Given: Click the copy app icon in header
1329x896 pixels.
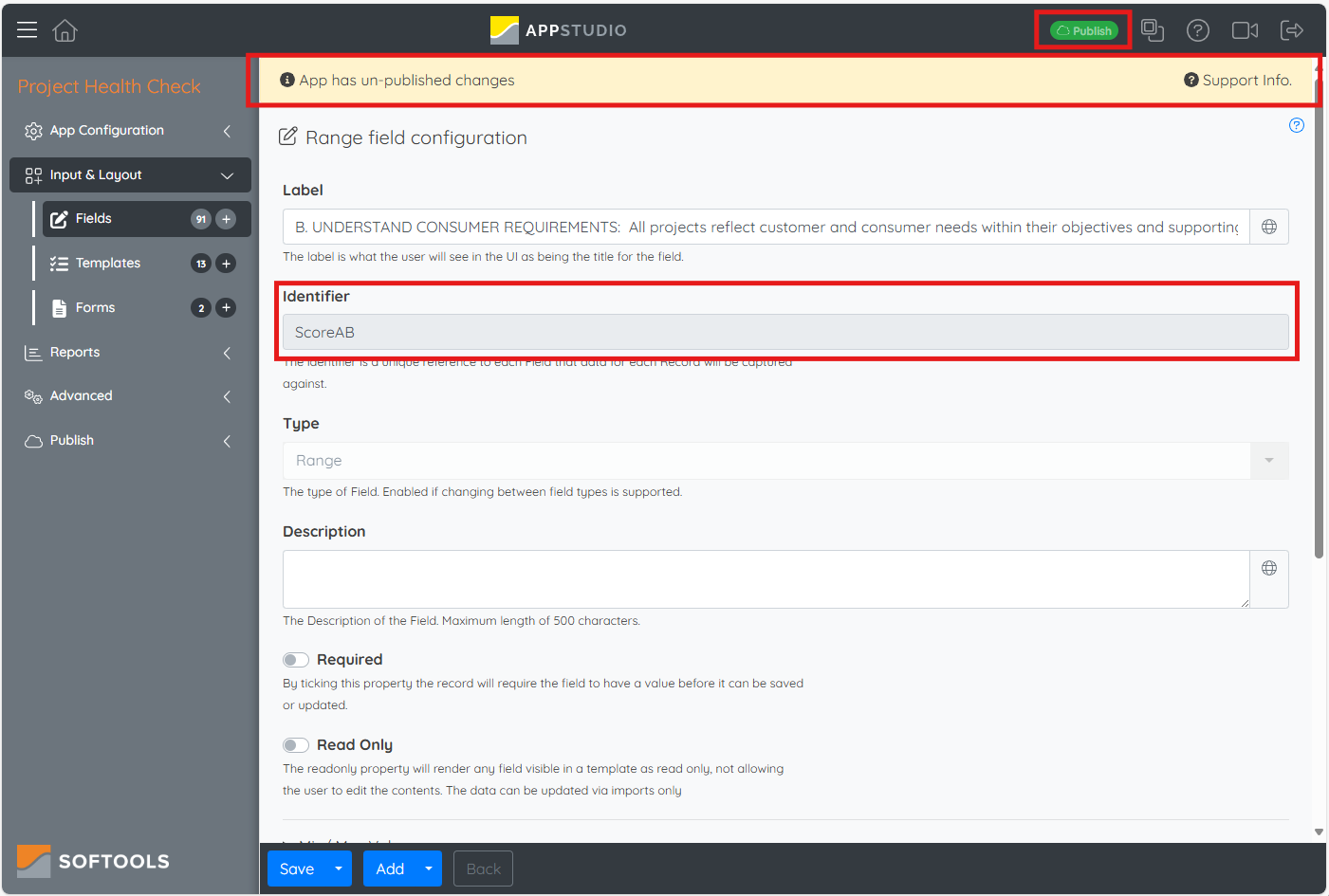Looking at the screenshot, I should (x=1153, y=30).
